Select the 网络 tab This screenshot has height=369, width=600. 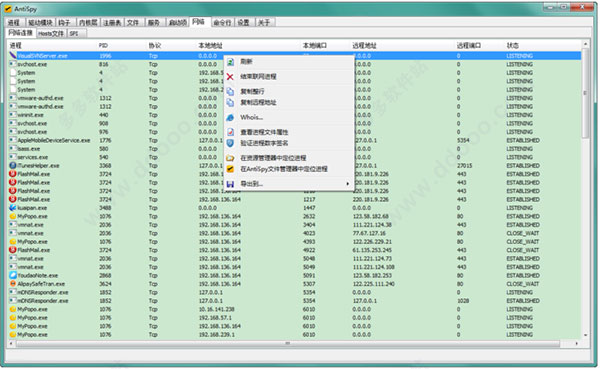(199, 22)
